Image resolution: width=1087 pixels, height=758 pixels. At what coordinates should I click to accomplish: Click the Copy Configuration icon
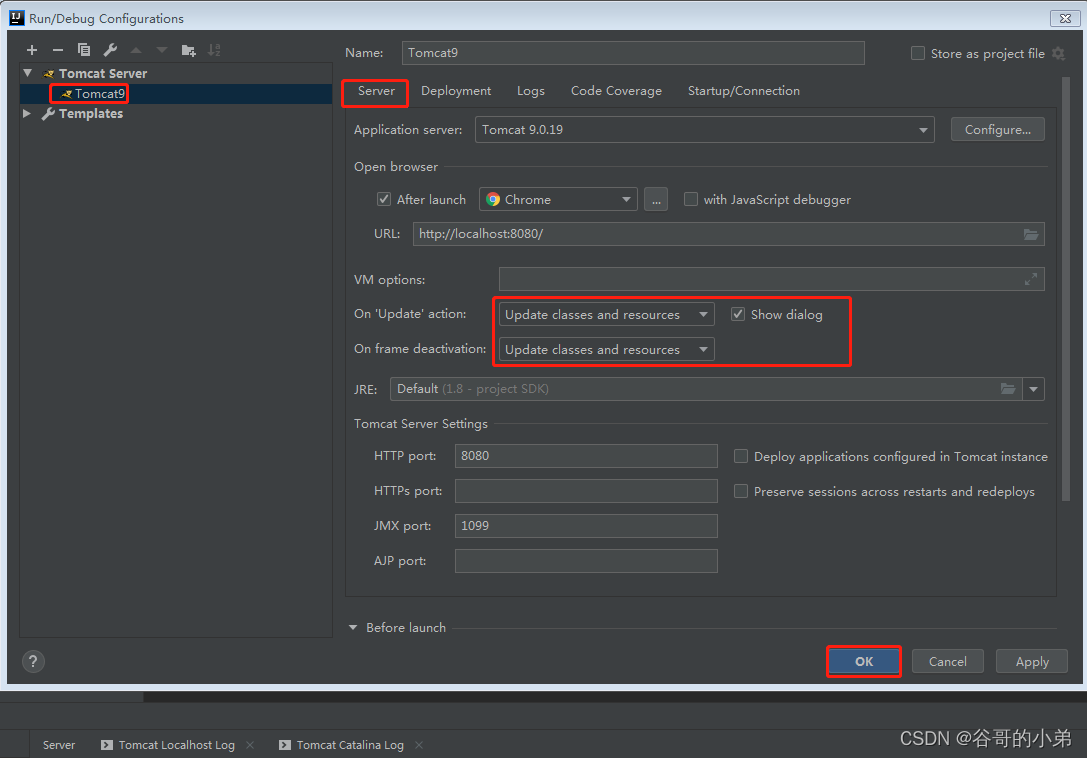[84, 50]
